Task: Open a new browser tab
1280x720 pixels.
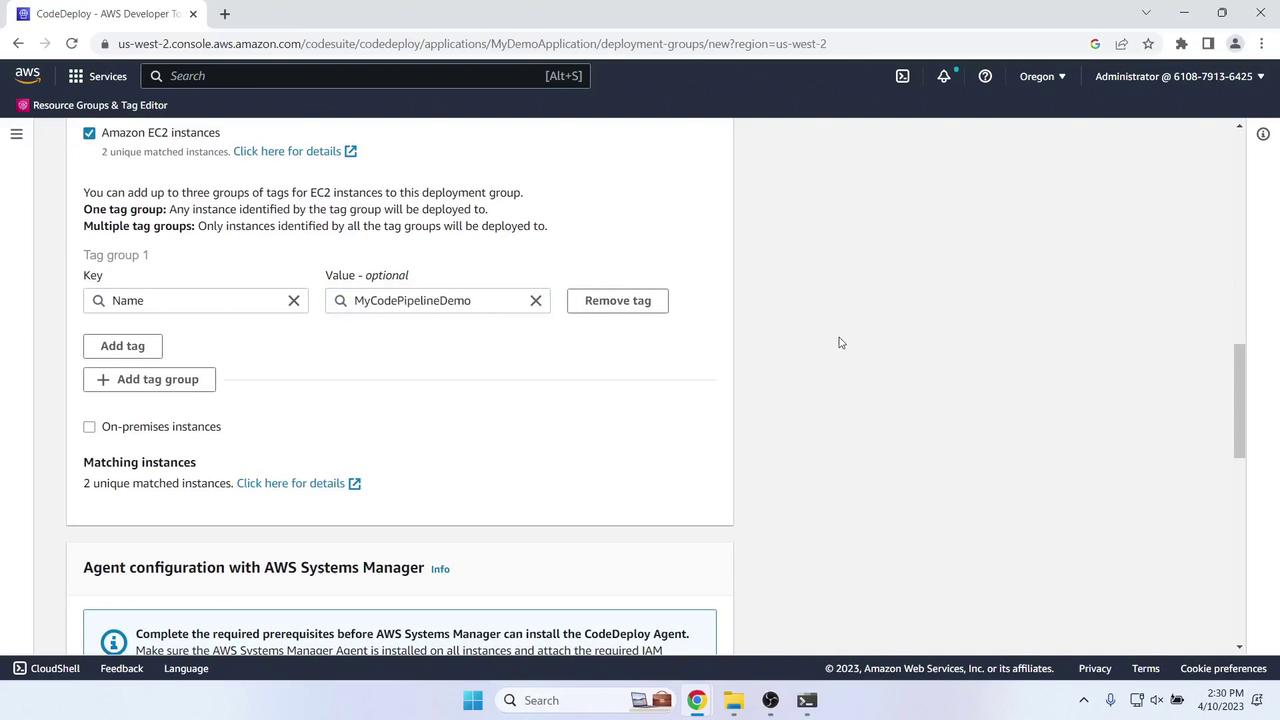Action: point(225,14)
